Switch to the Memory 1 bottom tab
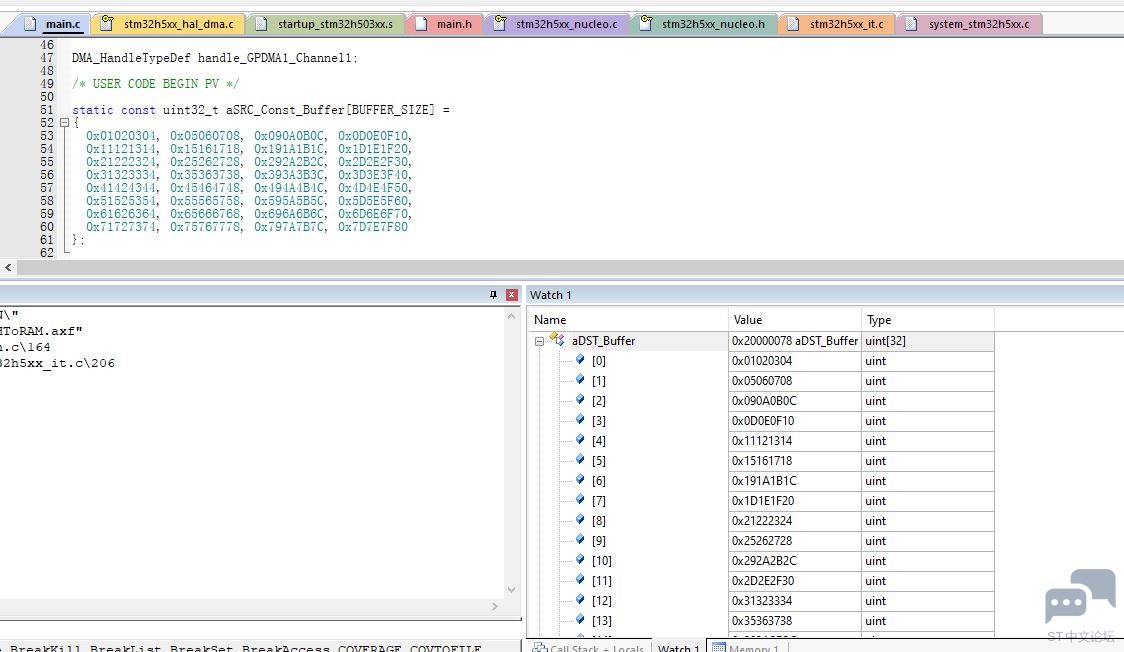This screenshot has height=652, width=1124. tap(746, 646)
